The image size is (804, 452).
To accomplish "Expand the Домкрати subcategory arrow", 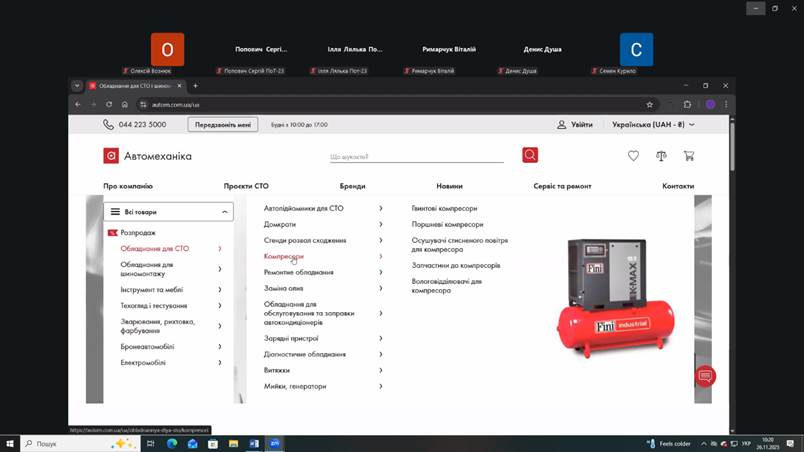I will [381, 224].
